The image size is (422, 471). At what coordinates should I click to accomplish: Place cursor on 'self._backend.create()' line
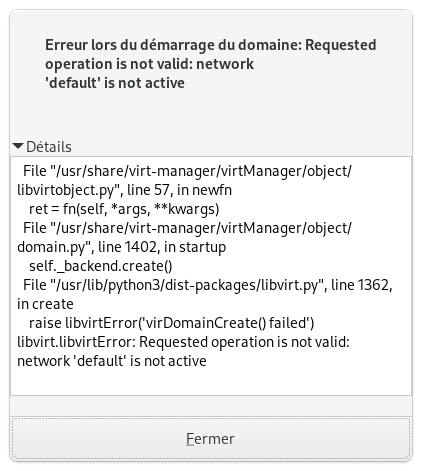pyautogui.click(x=101, y=266)
